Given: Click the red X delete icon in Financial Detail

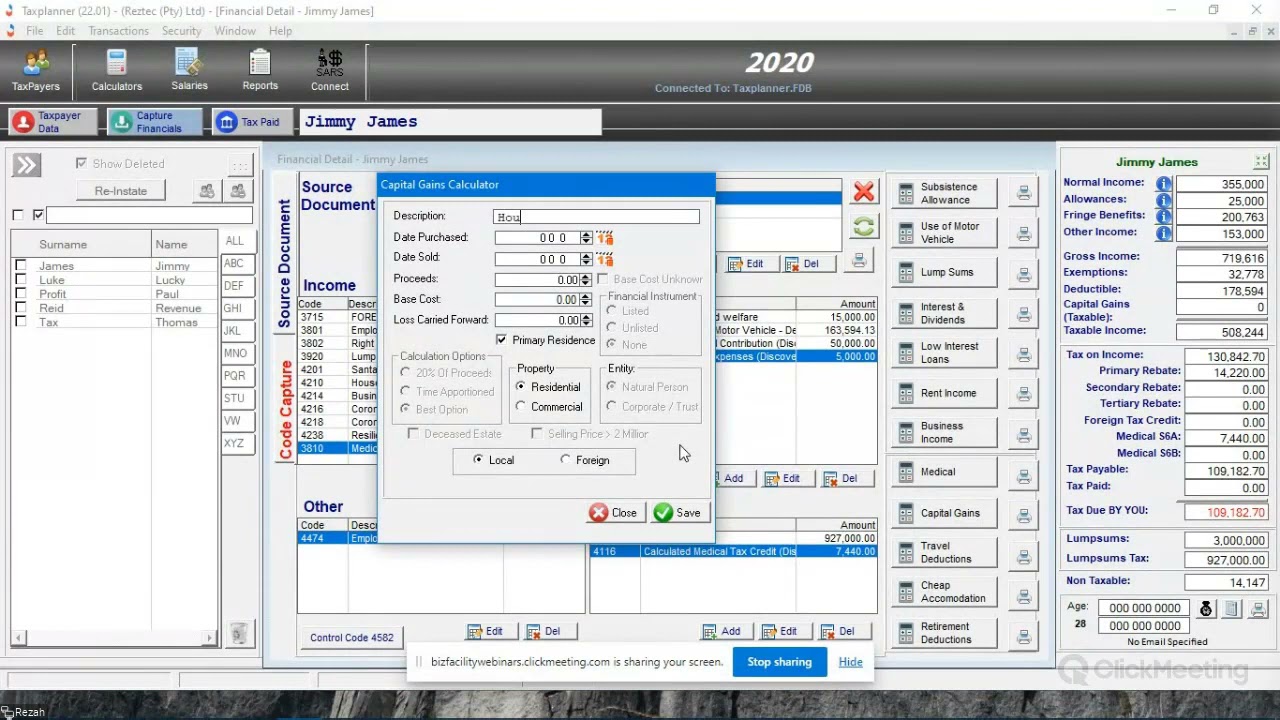Looking at the screenshot, I should 864,191.
